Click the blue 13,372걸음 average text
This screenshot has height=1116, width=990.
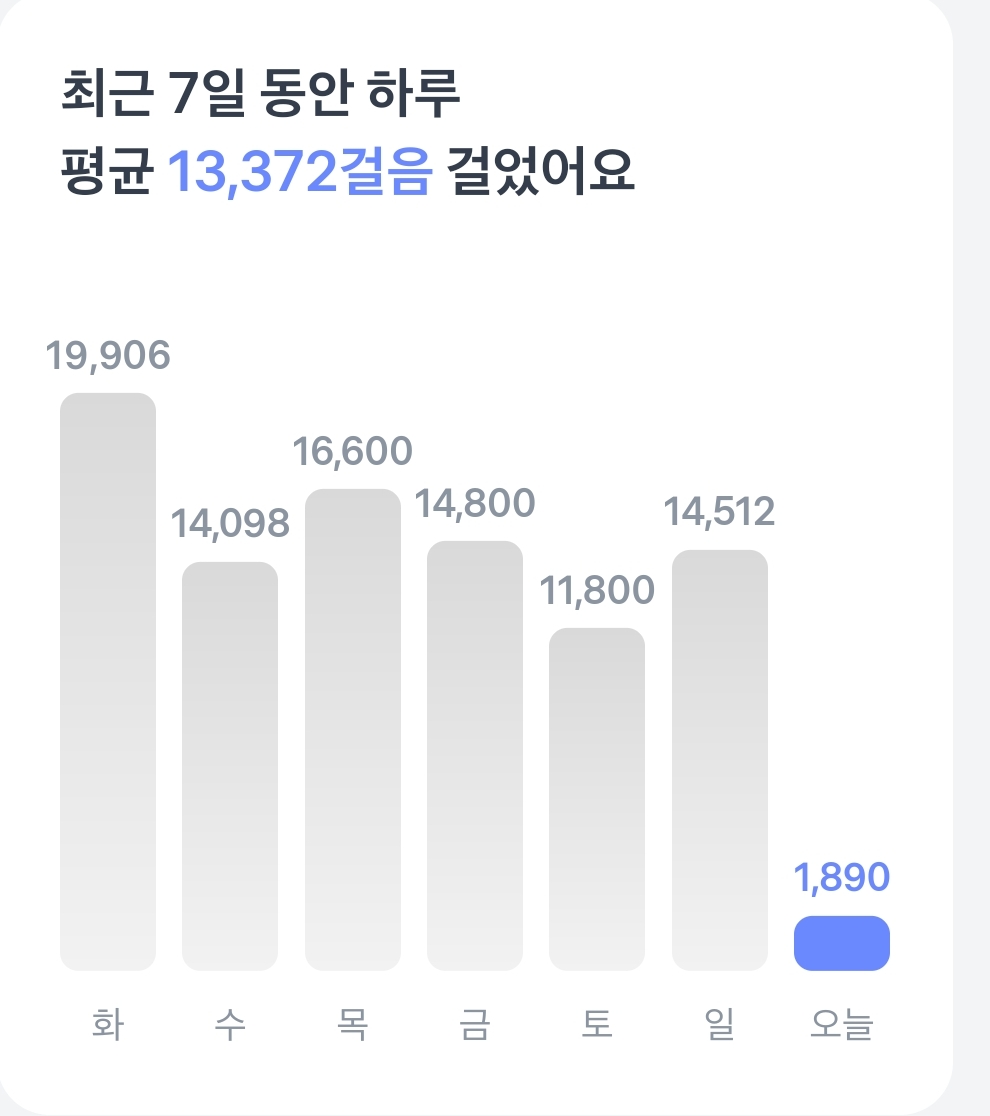(x=300, y=171)
